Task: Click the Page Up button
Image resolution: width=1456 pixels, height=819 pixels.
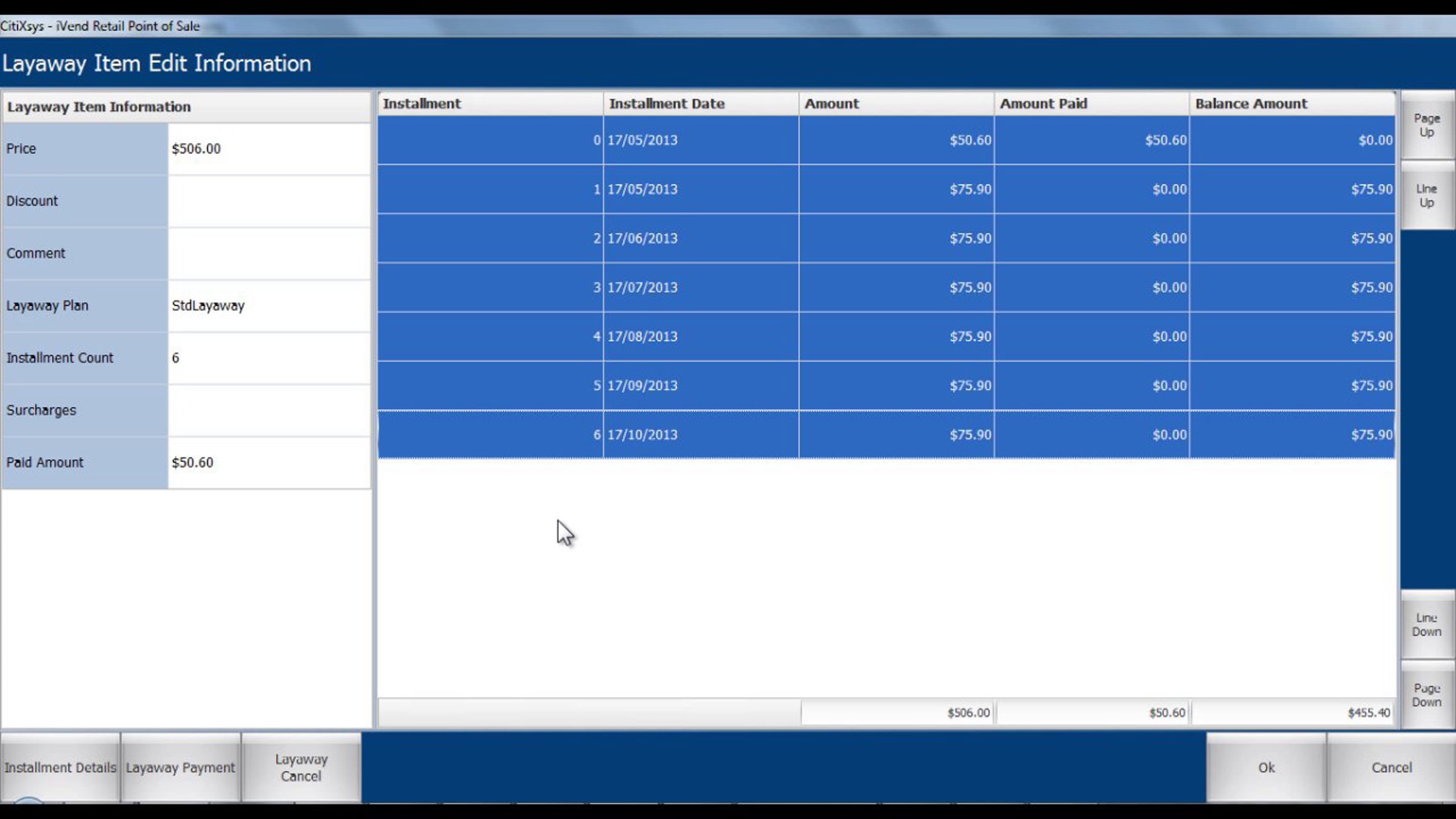Action: click(x=1427, y=126)
